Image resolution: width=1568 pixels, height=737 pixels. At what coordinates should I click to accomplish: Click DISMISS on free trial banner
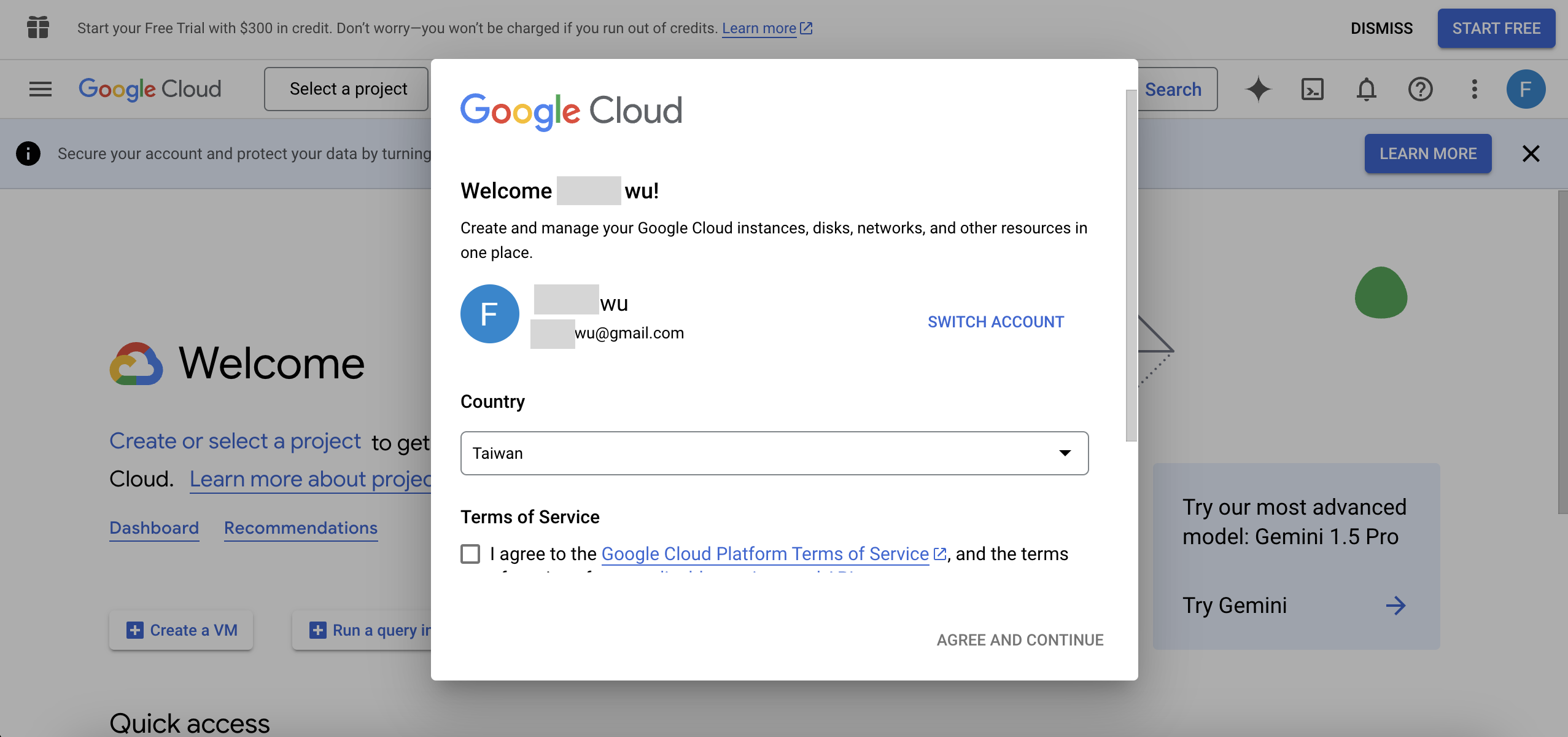(x=1381, y=28)
